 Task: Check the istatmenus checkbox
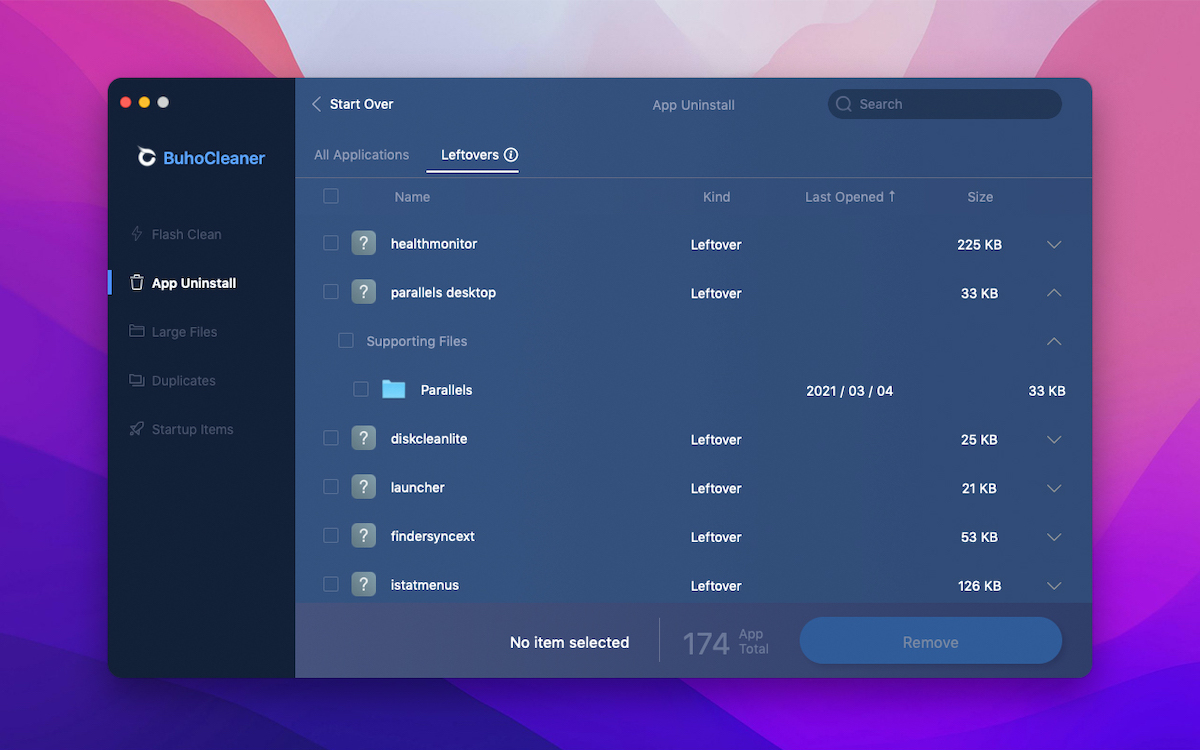click(331, 585)
